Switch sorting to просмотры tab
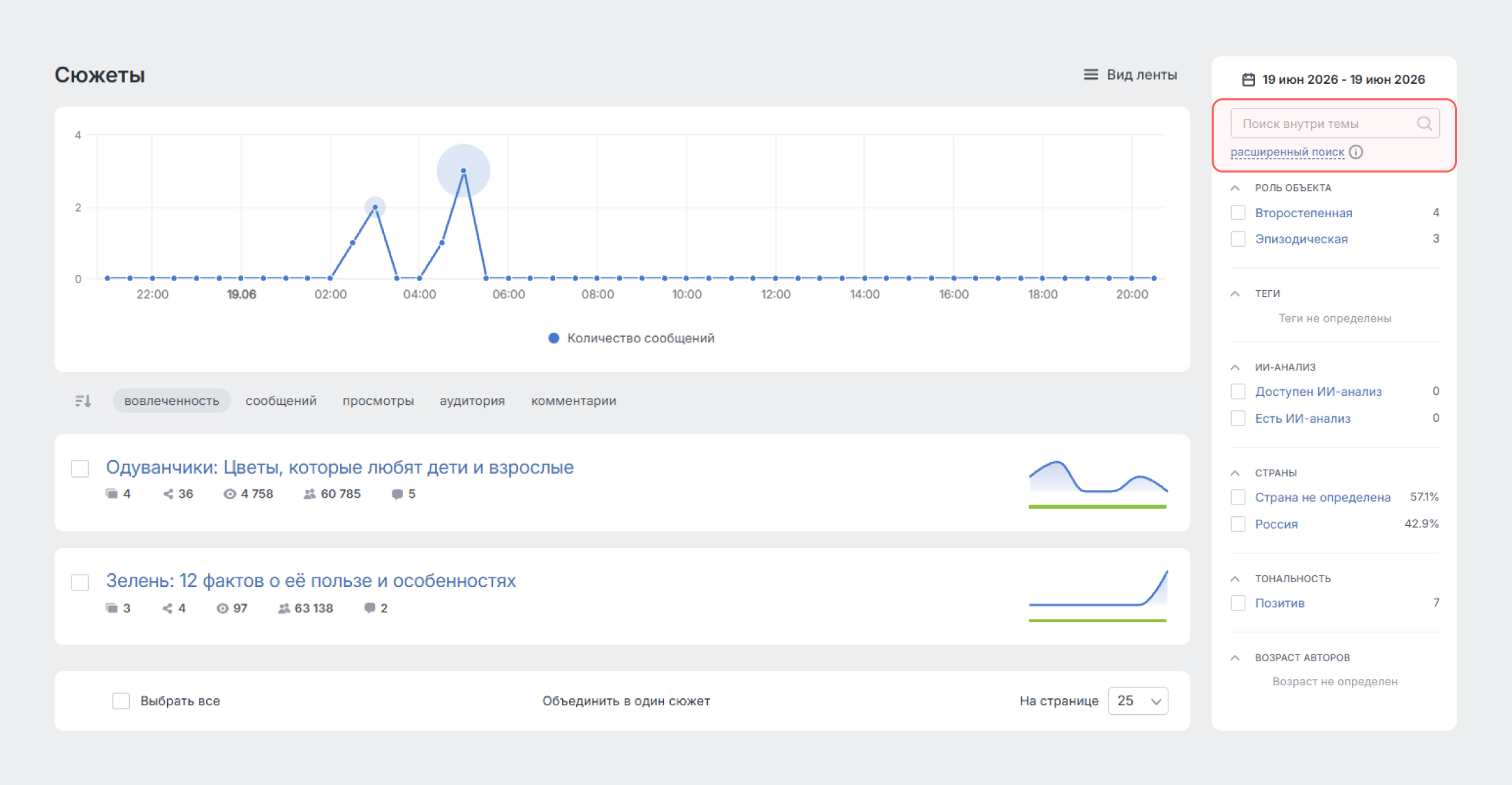 pyautogui.click(x=378, y=401)
